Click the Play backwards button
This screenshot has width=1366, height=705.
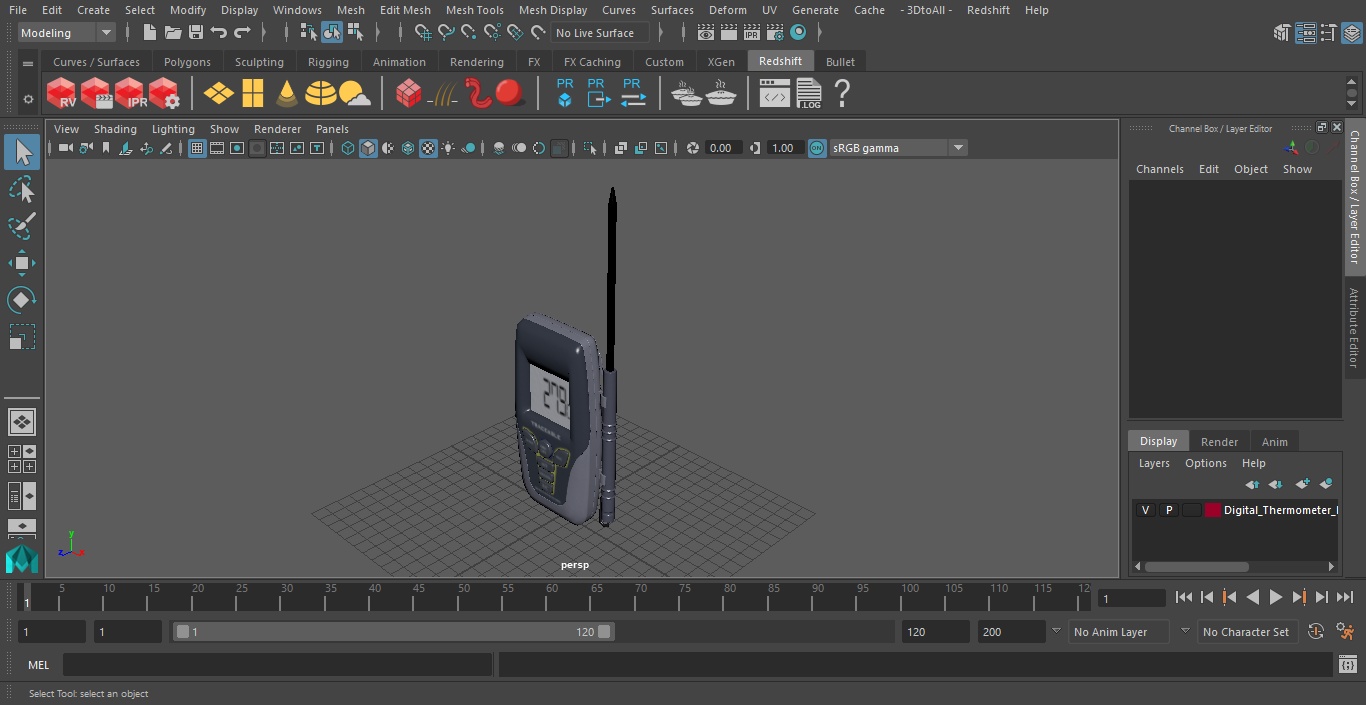pos(1253,597)
